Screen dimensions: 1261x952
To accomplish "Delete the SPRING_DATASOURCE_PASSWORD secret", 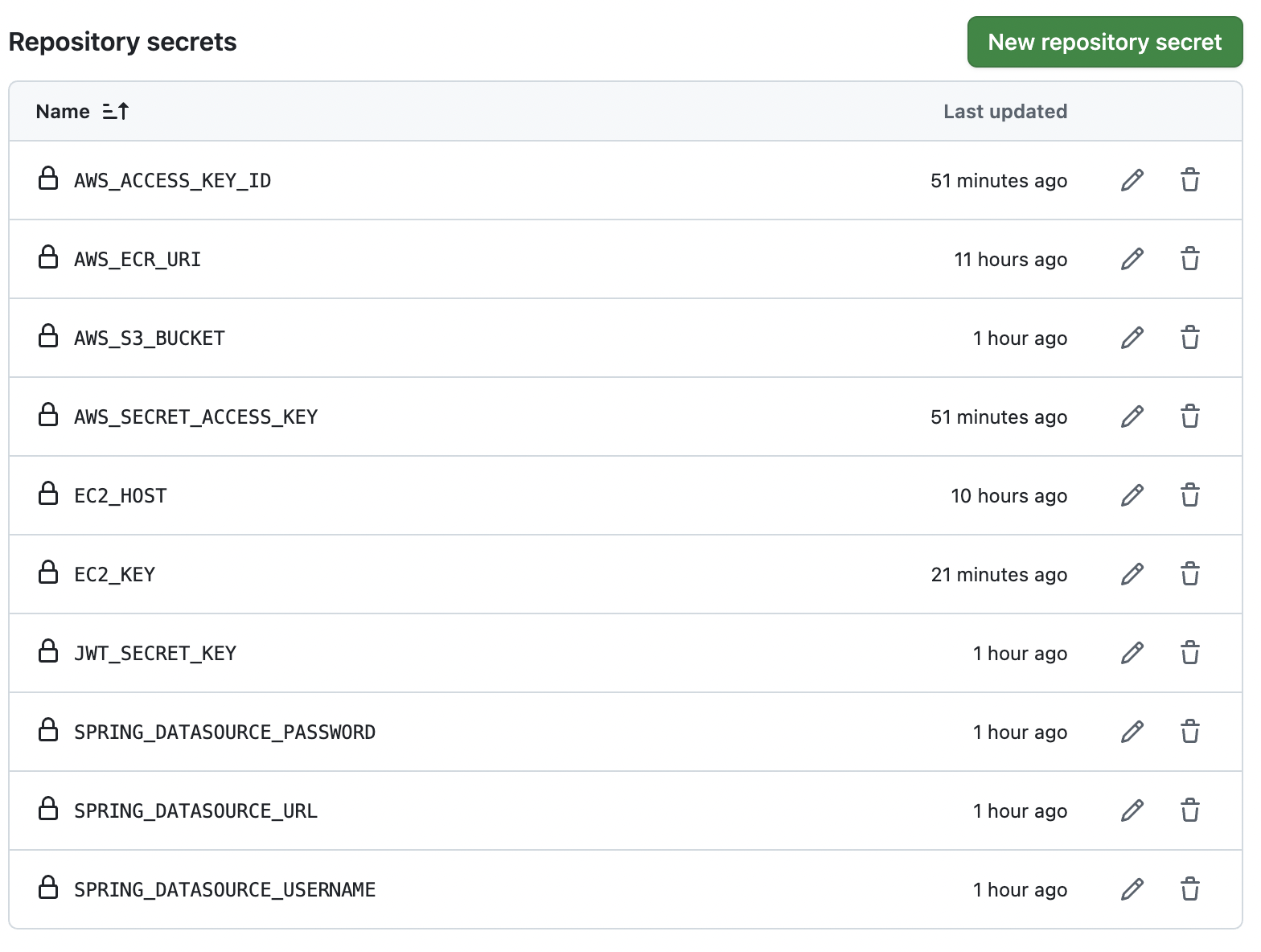I will 1190,732.
